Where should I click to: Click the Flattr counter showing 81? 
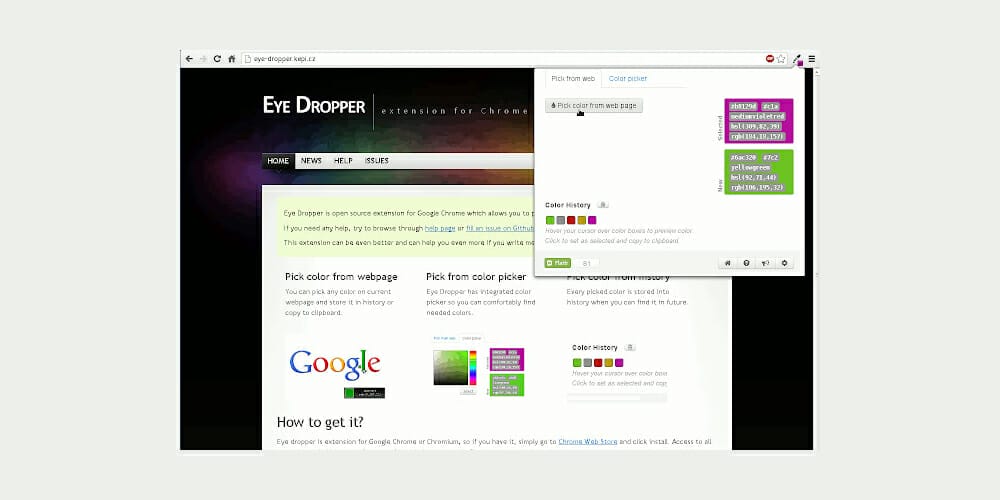pyautogui.click(x=587, y=263)
